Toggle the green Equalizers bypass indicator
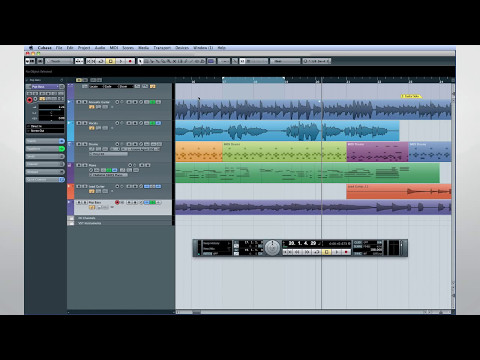 (62, 149)
